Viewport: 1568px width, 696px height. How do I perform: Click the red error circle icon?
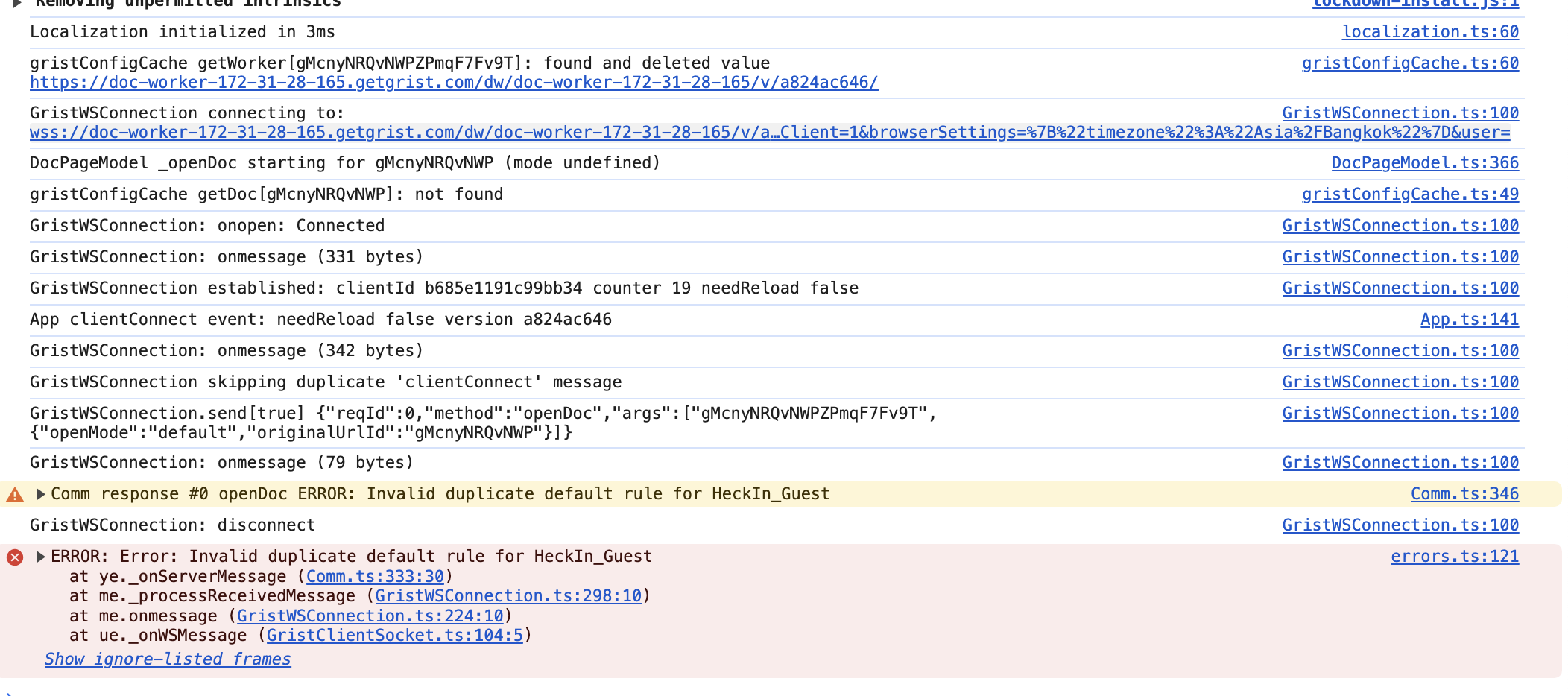coord(15,557)
